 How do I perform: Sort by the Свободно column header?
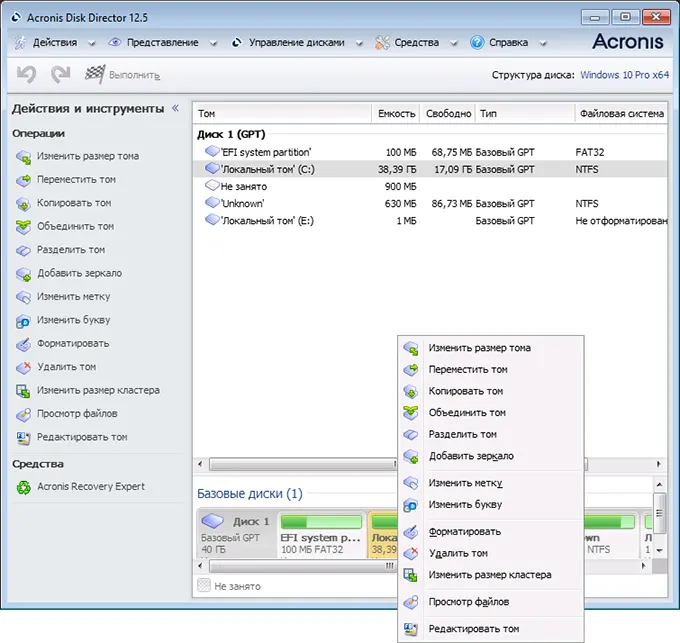click(x=448, y=114)
